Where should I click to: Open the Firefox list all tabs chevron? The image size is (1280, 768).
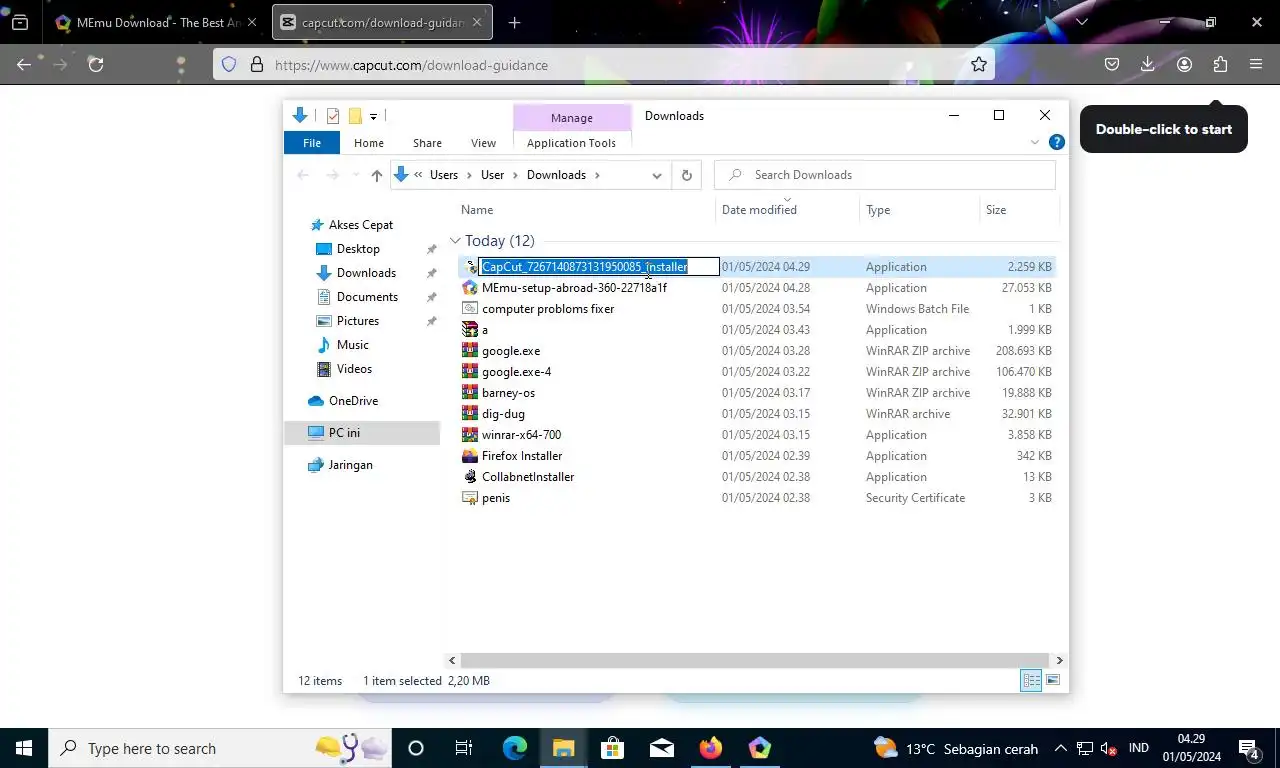tap(1081, 22)
